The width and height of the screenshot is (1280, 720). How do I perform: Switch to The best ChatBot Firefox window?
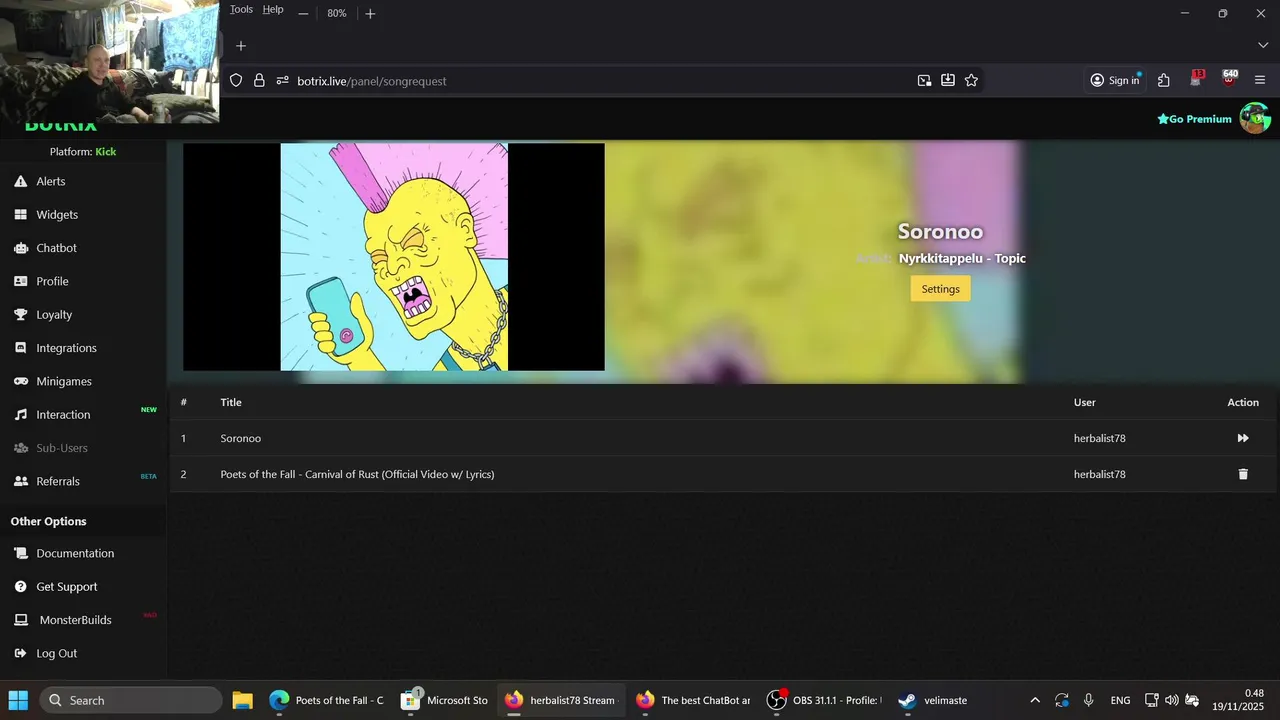[693, 700]
